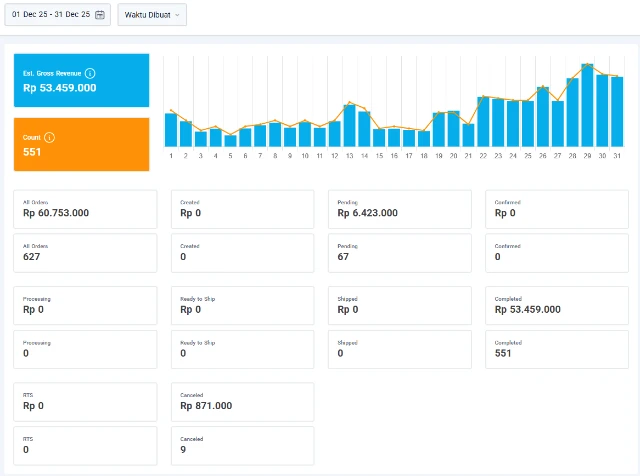Click the chart bar for day 29
This screenshot has height=476, width=640.
[587, 106]
